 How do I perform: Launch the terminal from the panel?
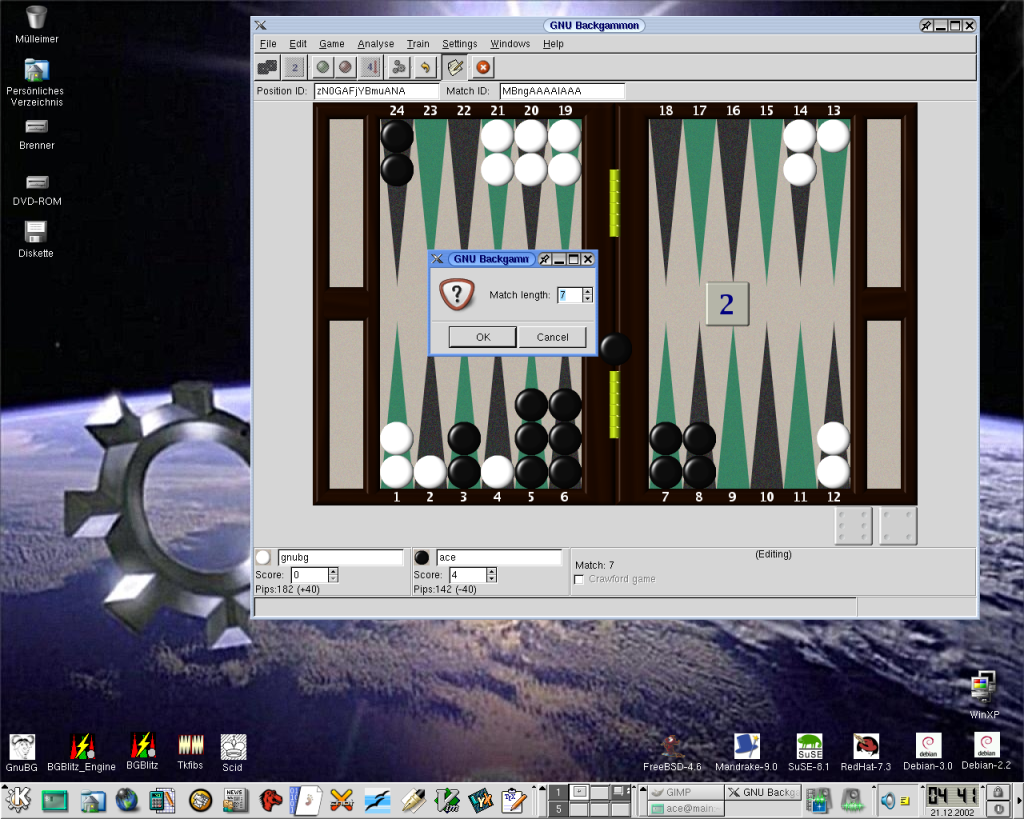[55, 800]
